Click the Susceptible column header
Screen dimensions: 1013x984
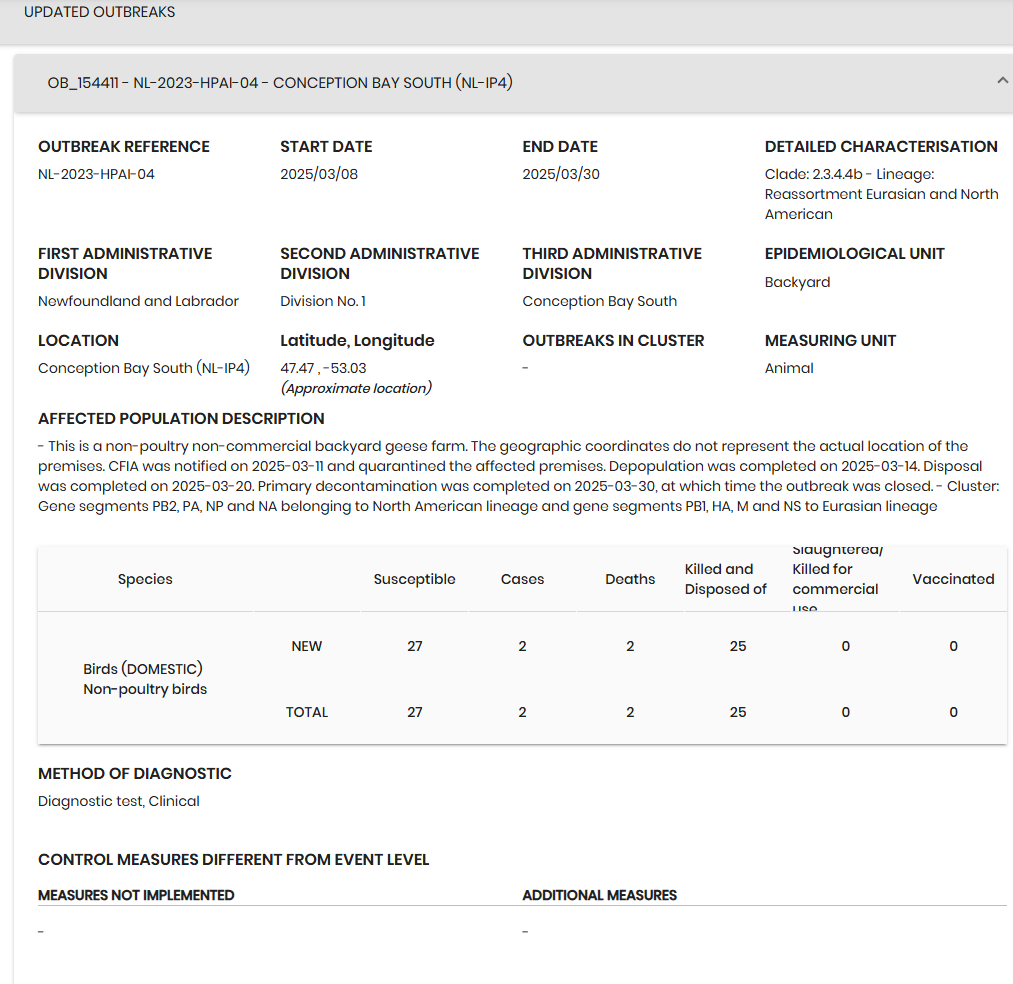414,579
